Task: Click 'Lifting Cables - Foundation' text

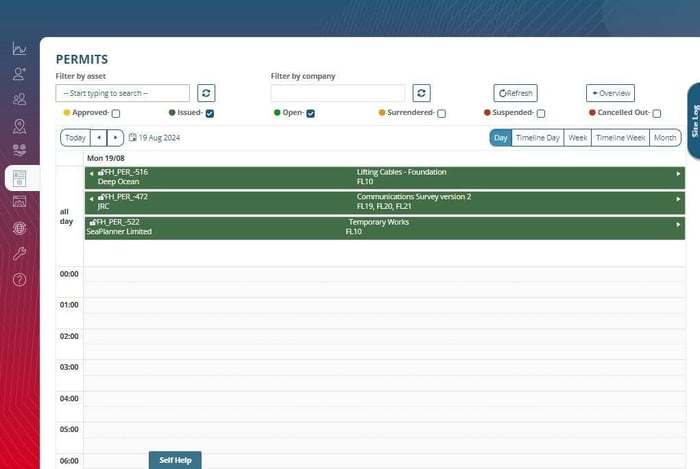Action: coord(401,172)
